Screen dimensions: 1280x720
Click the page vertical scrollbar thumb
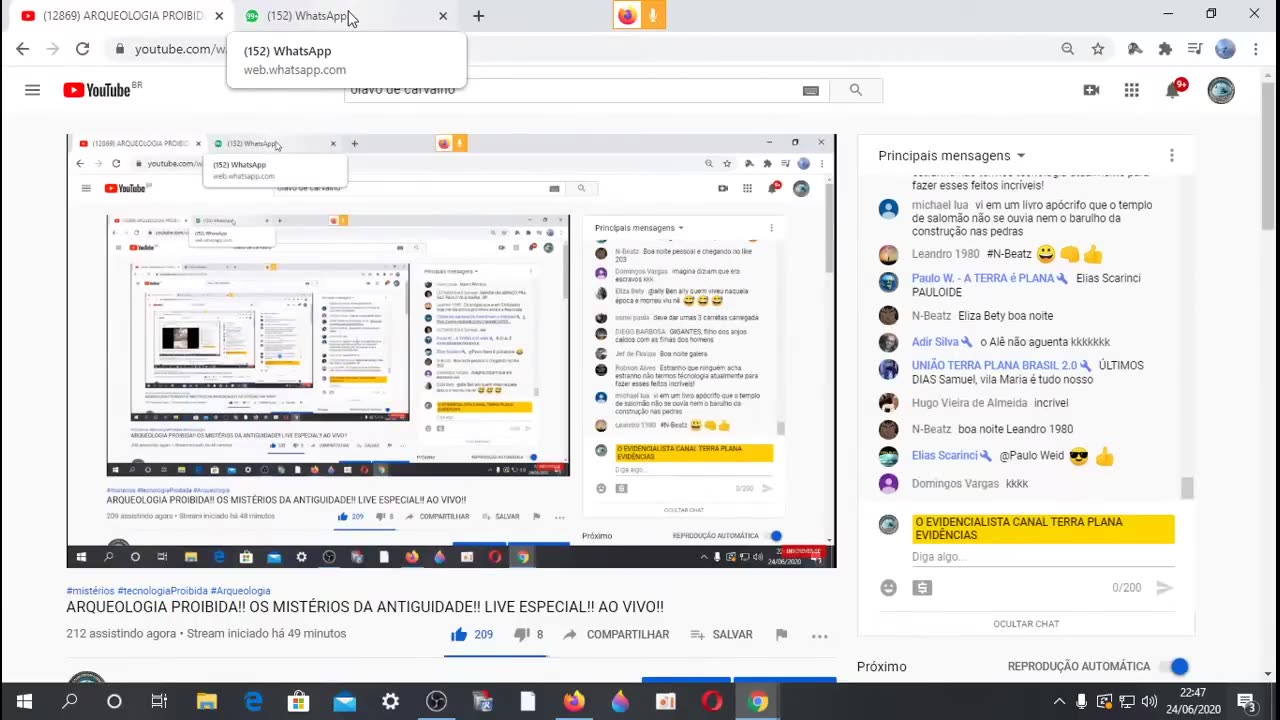tap(1270, 155)
